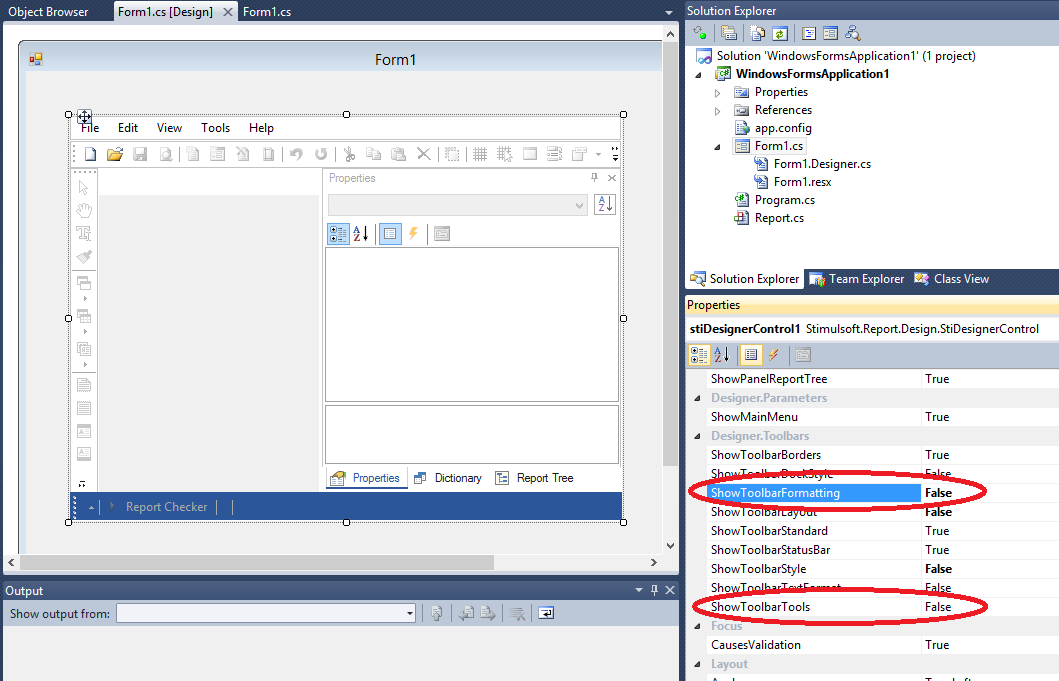The width and height of the screenshot is (1059, 681).
Task: Collapse the Designer.Toolbars category
Action: (x=698, y=436)
